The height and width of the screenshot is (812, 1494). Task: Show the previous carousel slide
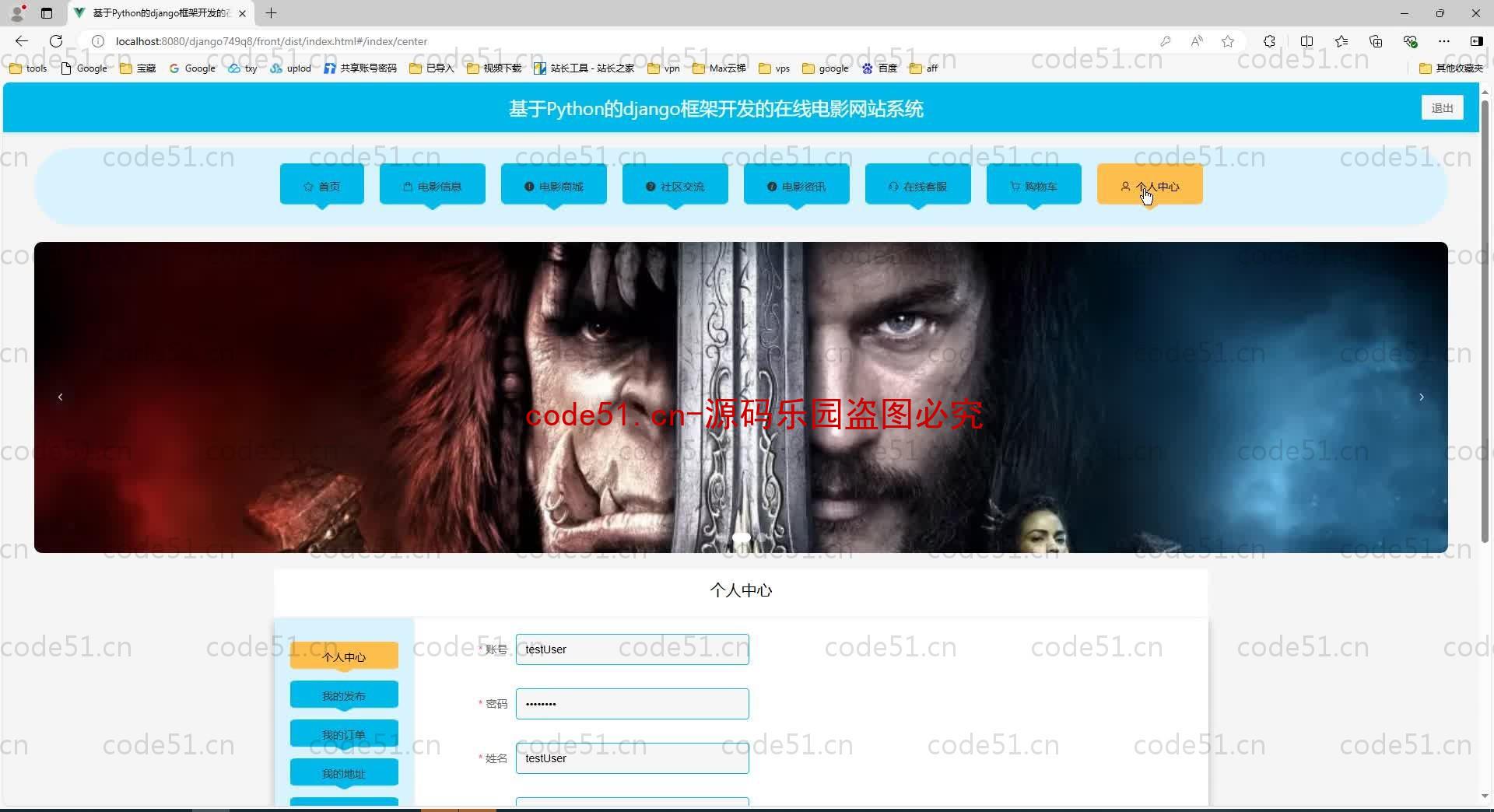pos(61,397)
